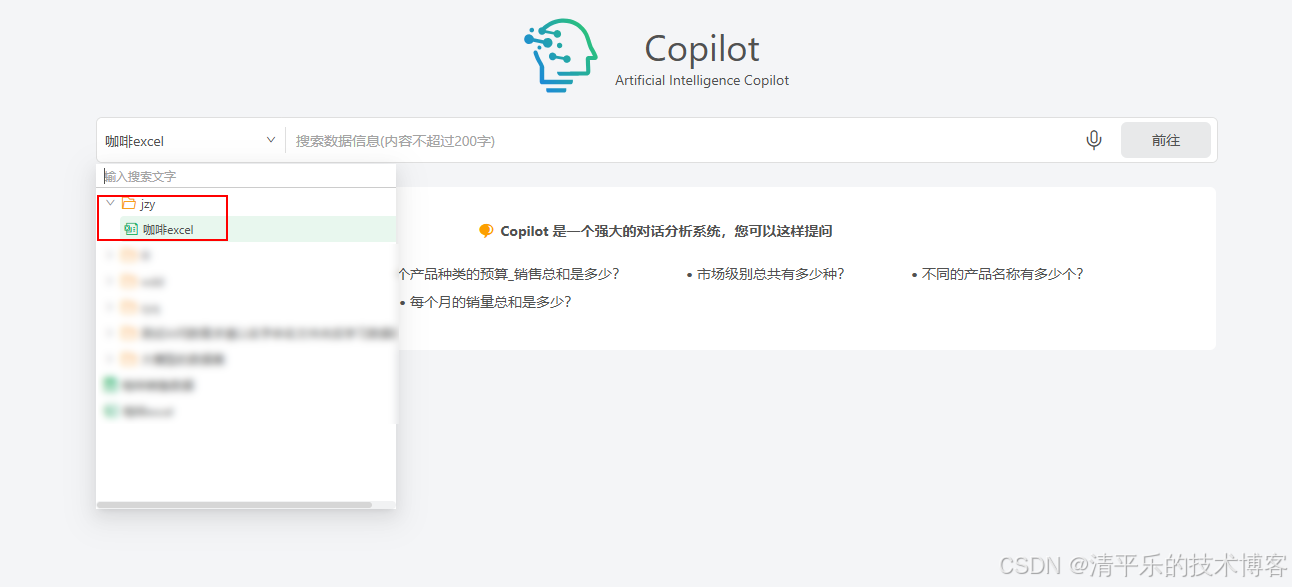Click the orange folder icon directly below 咖啡excel
Image resolution: width=1292 pixels, height=587 pixels.
130,255
